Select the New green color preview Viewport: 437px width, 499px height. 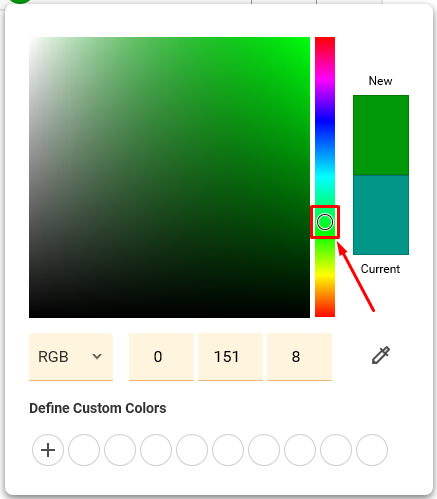381,135
